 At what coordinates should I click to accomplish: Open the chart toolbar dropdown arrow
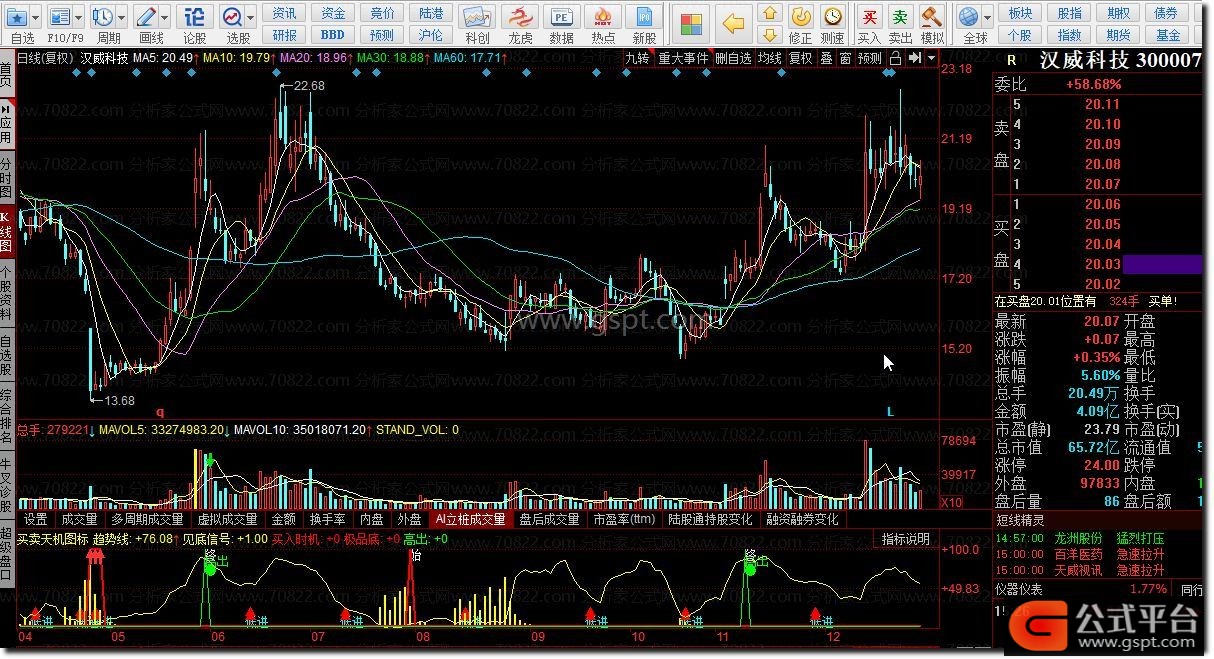pyautogui.click(x=932, y=58)
